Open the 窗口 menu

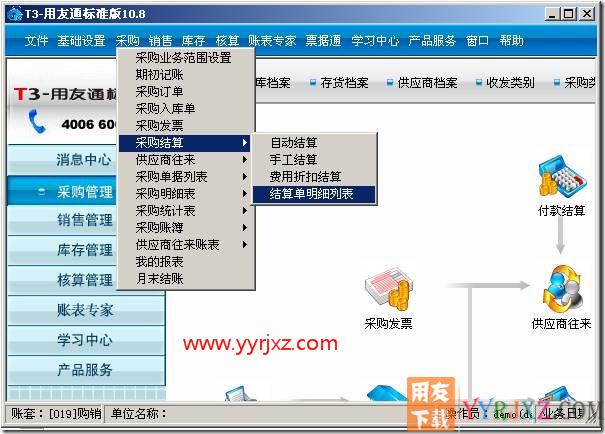(x=477, y=41)
